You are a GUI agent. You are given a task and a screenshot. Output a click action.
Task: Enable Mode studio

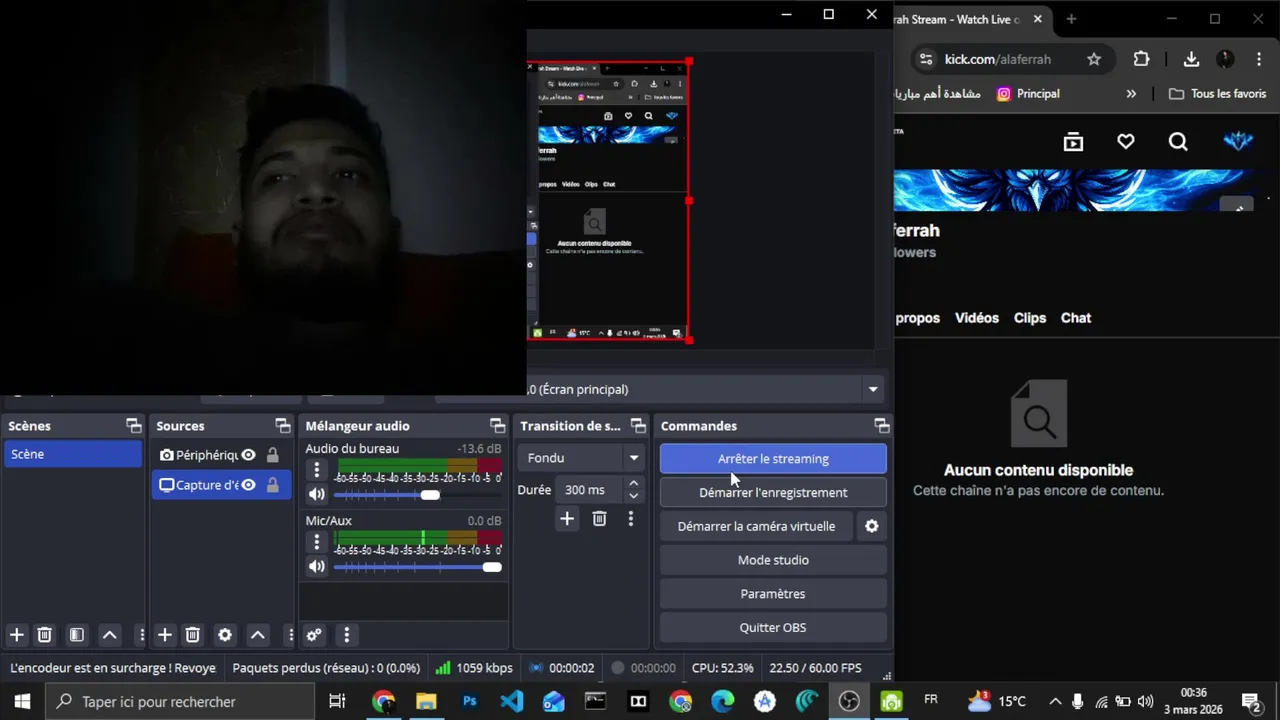point(773,560)
